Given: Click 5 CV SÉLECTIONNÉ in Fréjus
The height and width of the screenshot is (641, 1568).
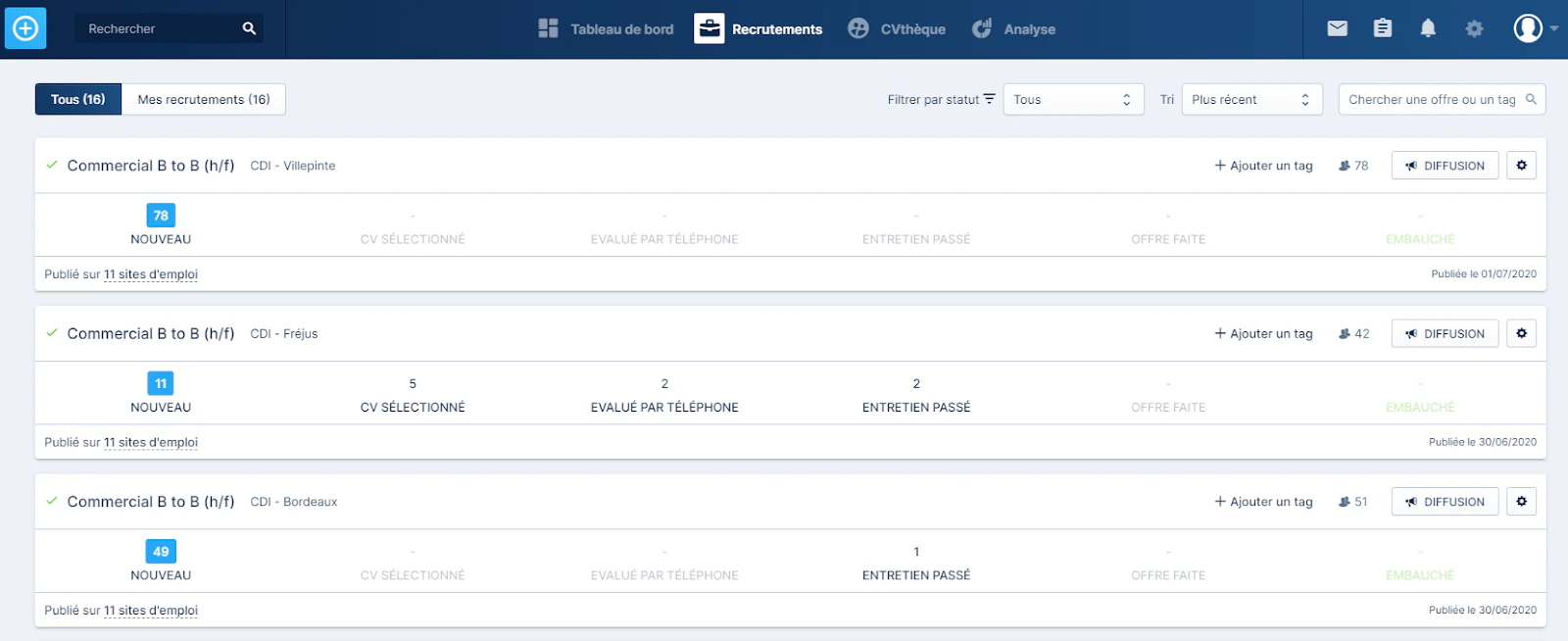Looking at the screenshot, I should (413, 395).
